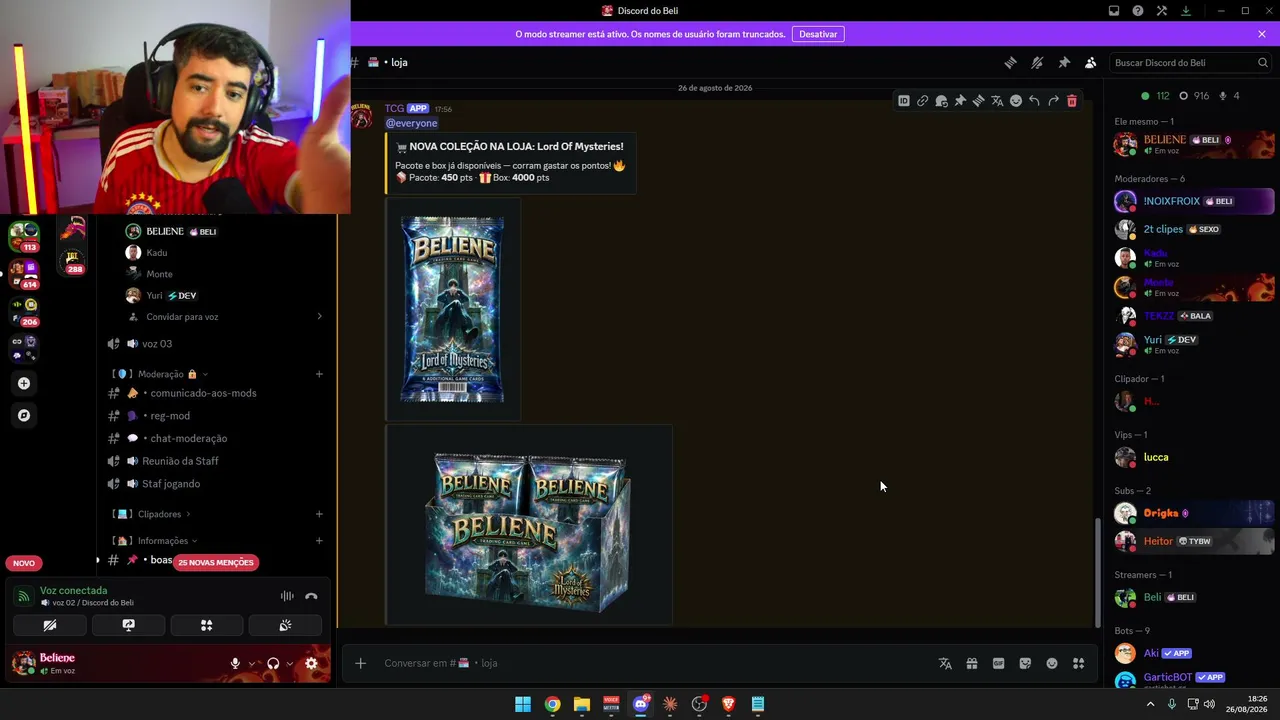Pin the TCG message from hover toolbar
The height and width of the screenshot is (720, 1280).
click(x=960, y=101)
